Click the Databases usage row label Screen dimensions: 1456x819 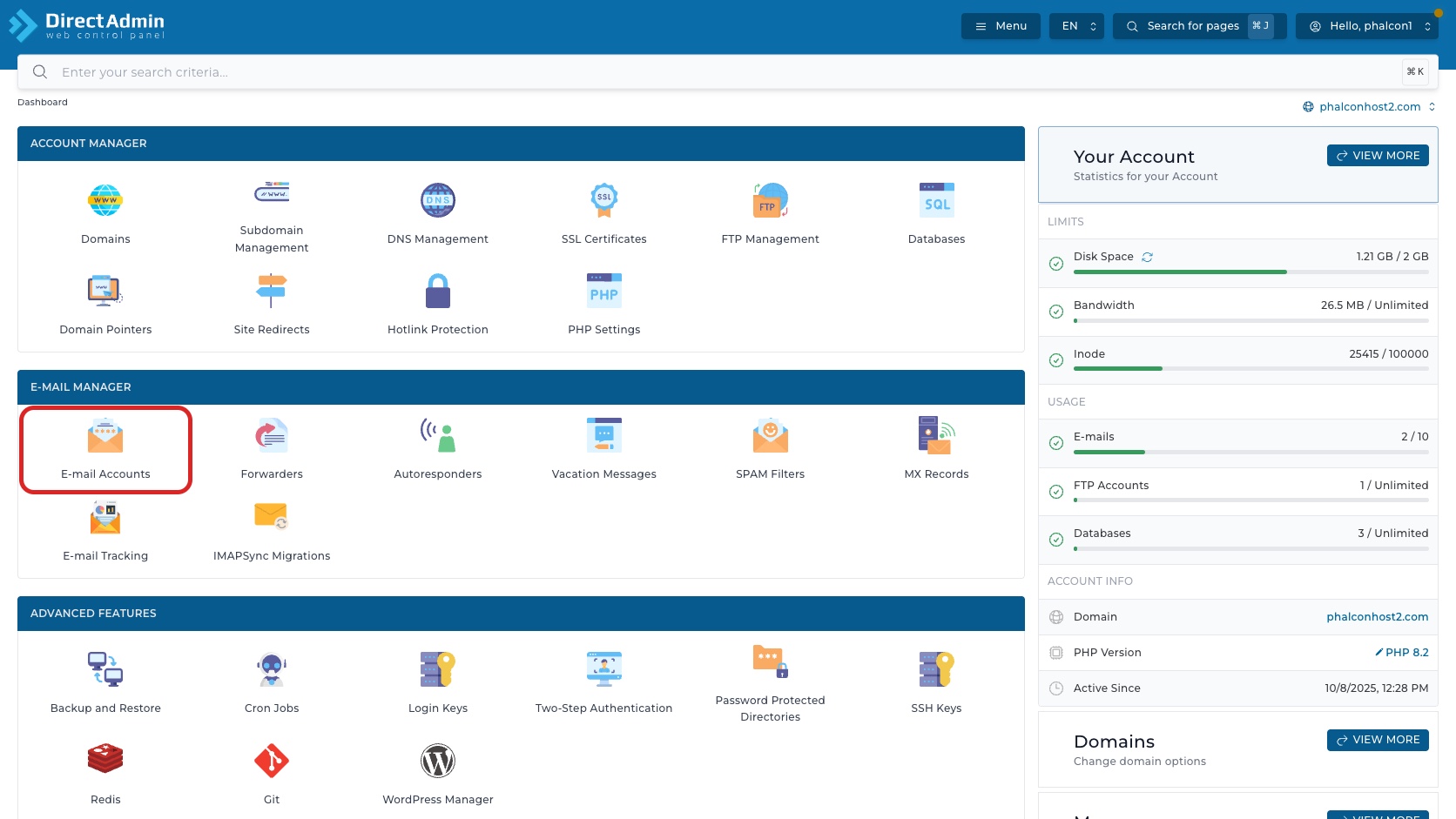point(1102,534)
